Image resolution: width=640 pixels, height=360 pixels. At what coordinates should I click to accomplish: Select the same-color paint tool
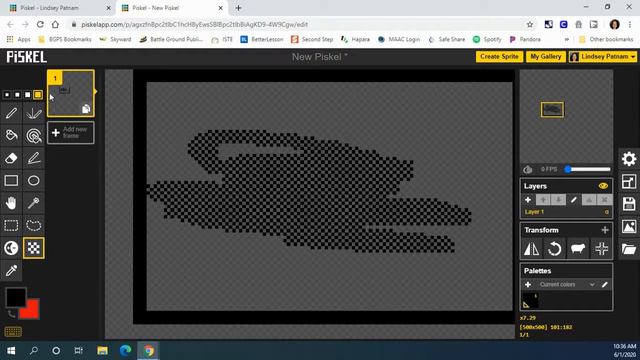(x=33, y=136)
